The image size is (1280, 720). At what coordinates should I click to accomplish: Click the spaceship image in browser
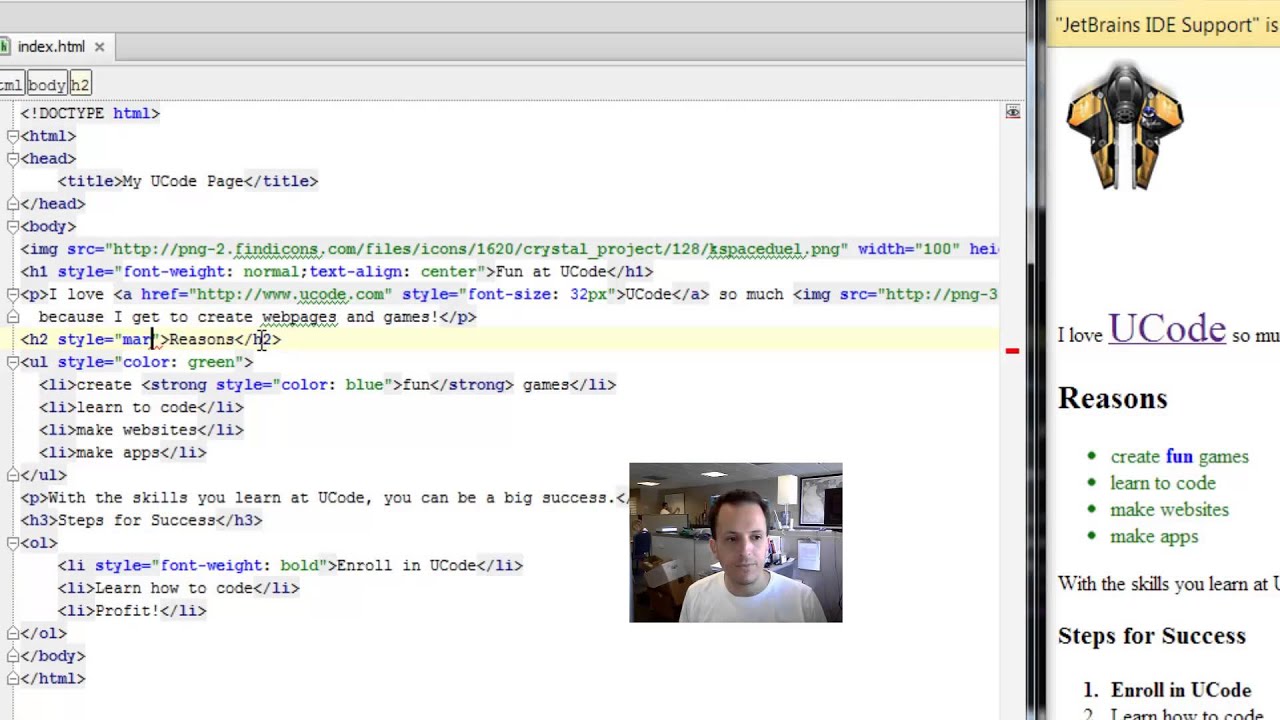[1125, 127]
